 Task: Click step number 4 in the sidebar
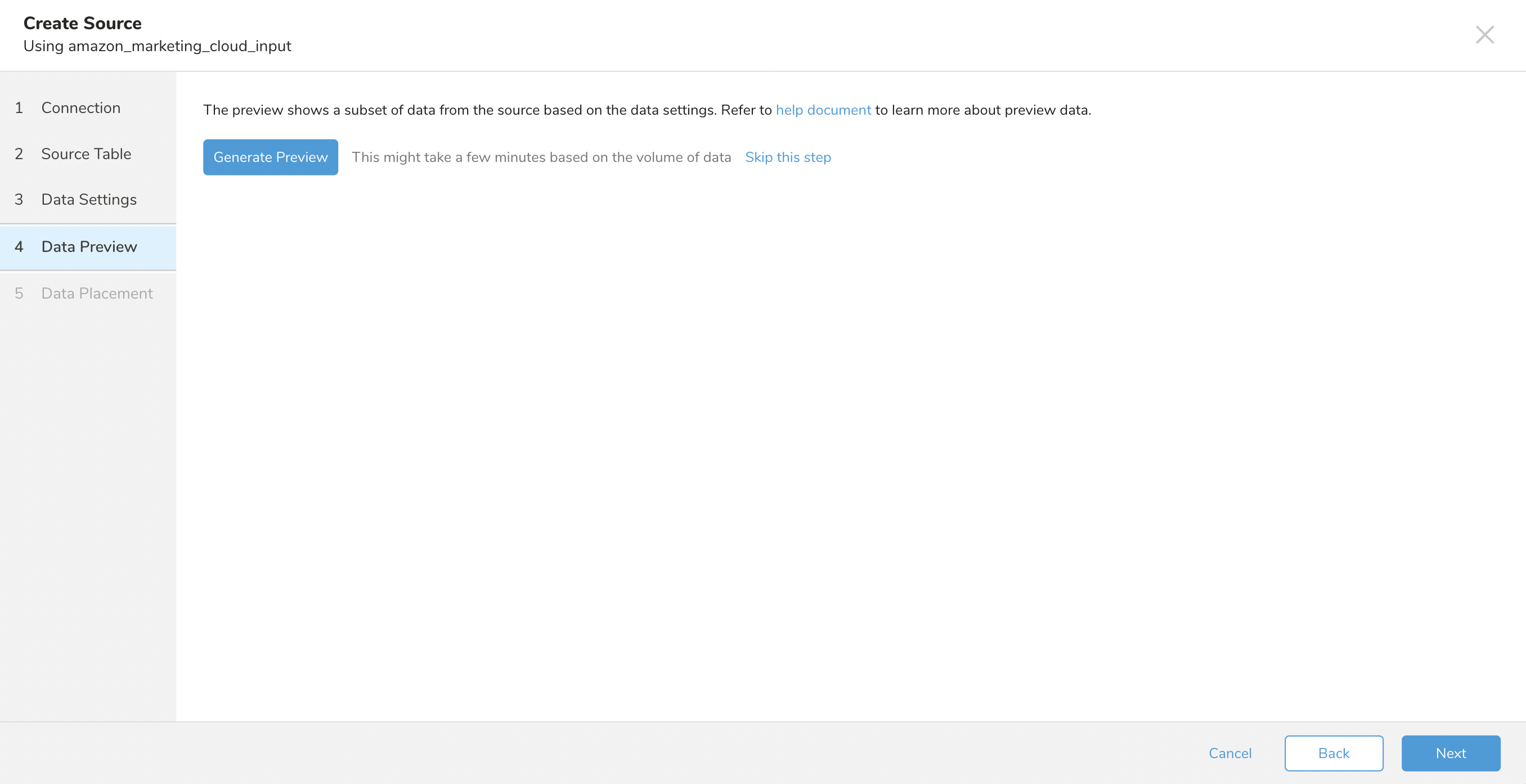tap(19, 247)
